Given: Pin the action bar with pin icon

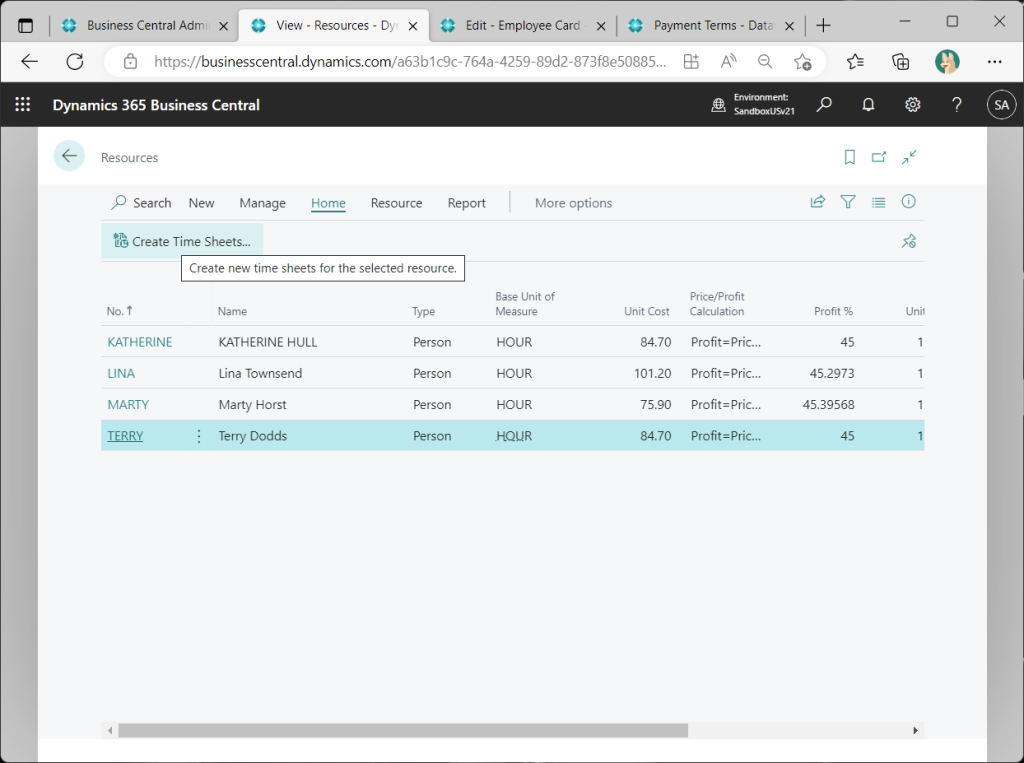Looking at the screenshot, I should click(x=909, y=241).
